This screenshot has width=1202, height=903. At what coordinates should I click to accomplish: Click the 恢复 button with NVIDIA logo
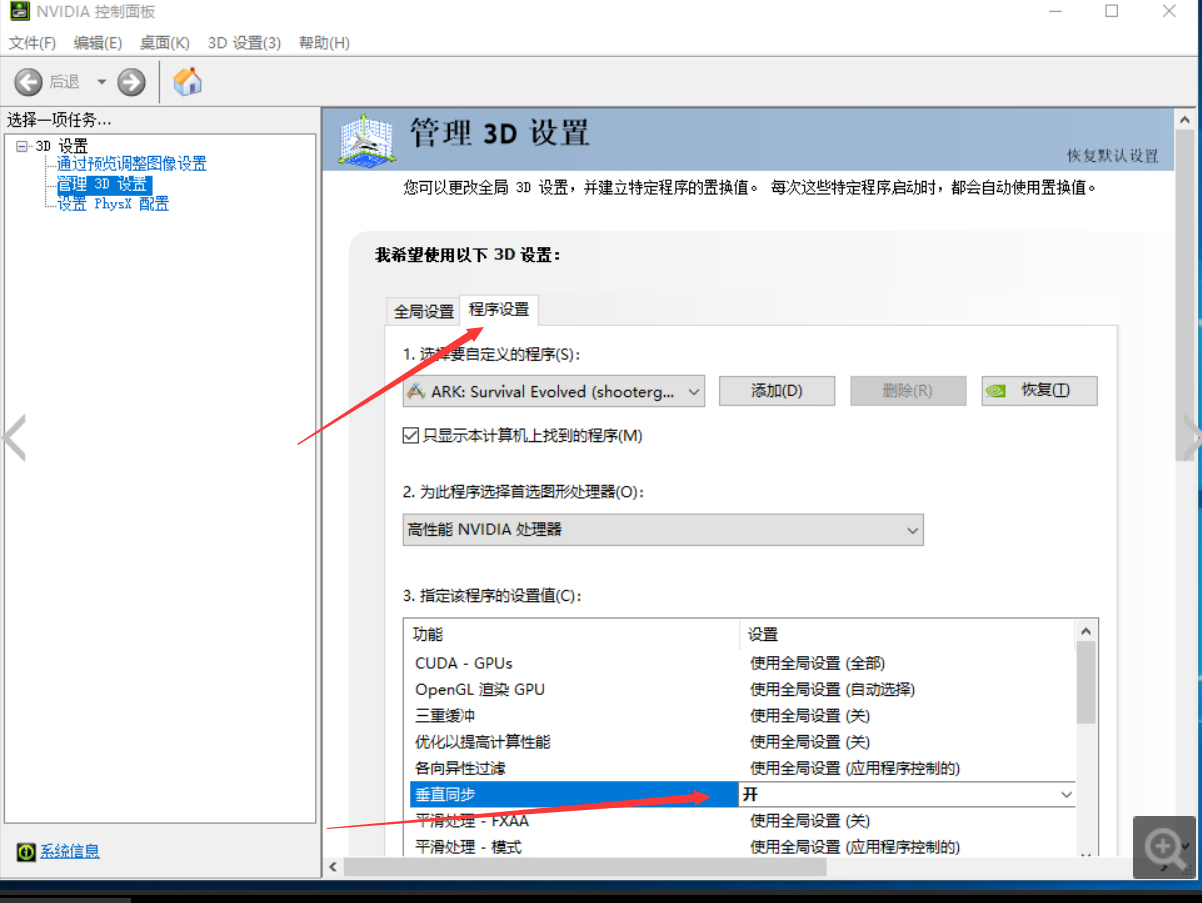[x=1039, y=391]
